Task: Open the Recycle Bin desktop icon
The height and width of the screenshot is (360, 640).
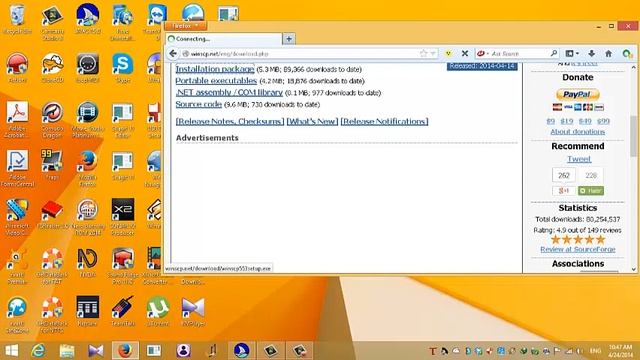Action: point(17,19)
